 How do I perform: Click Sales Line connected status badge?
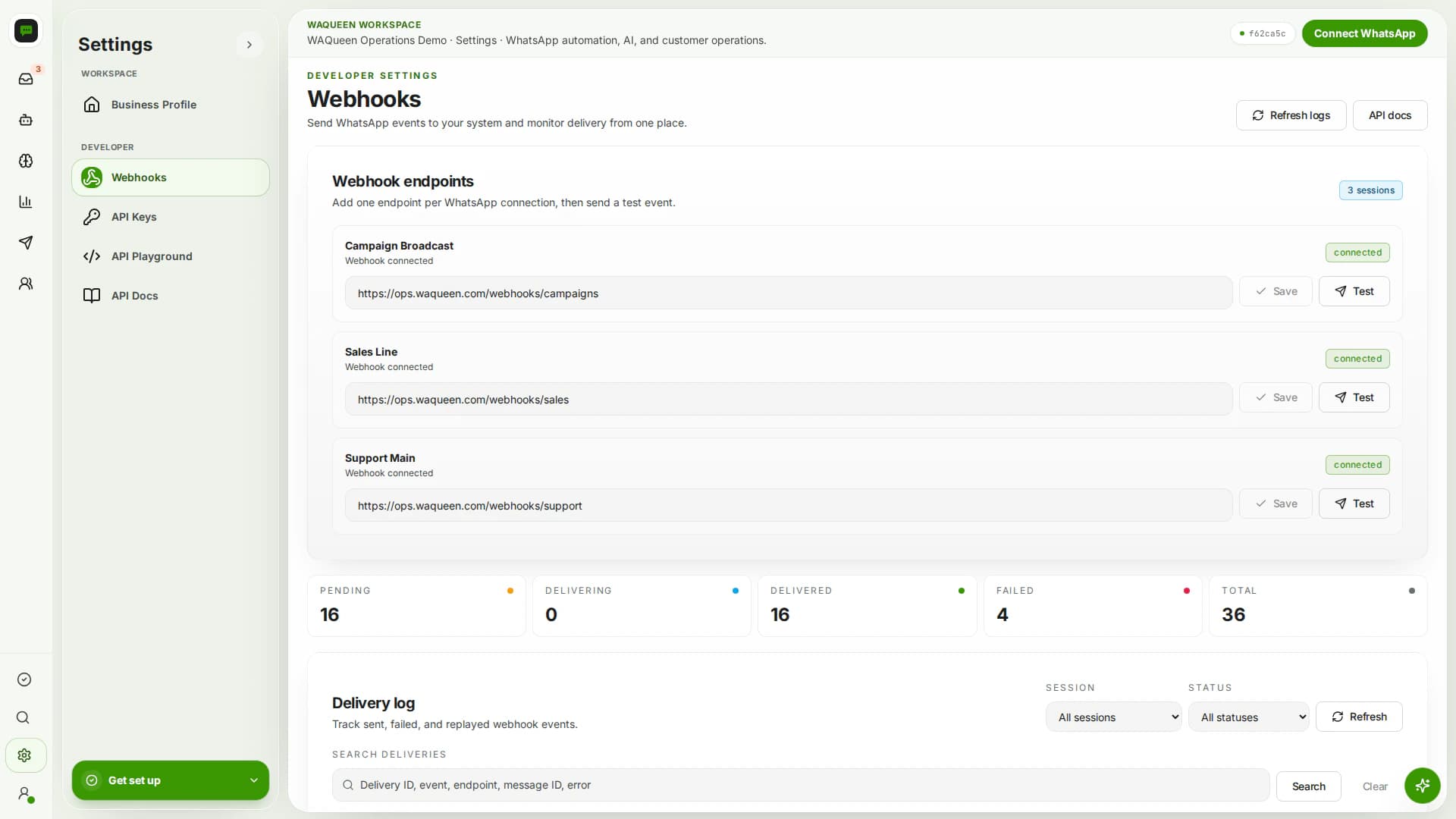tap(1357, 359)
